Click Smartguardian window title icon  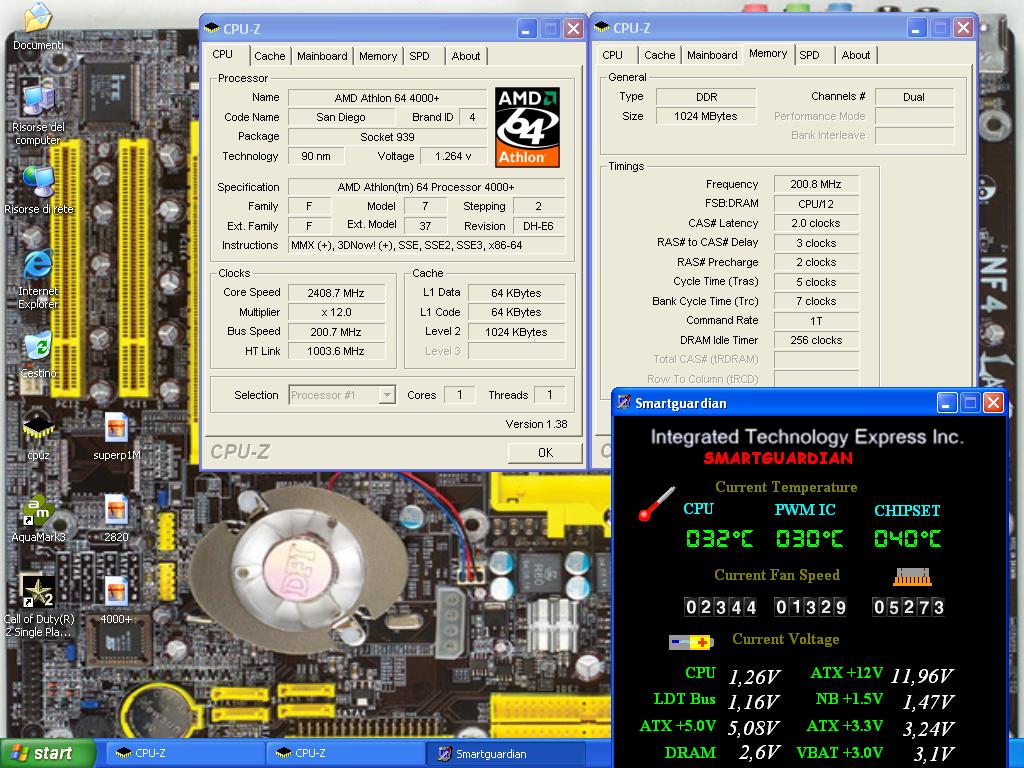(x=624, y=402)
